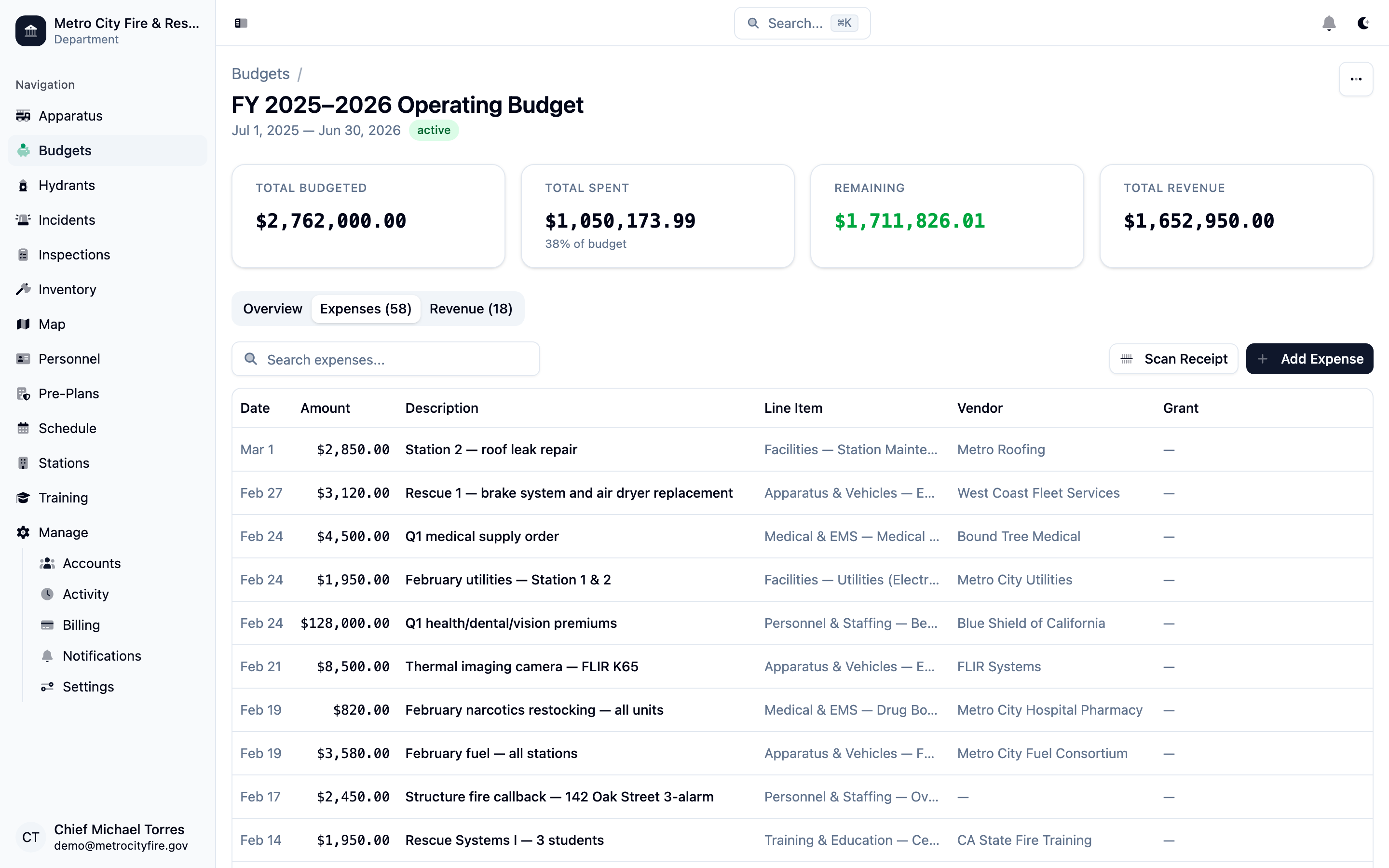Navigate back via the Budgets breadcrumb
Viewport: 1389px width, 868px height.
pos(260,73)
